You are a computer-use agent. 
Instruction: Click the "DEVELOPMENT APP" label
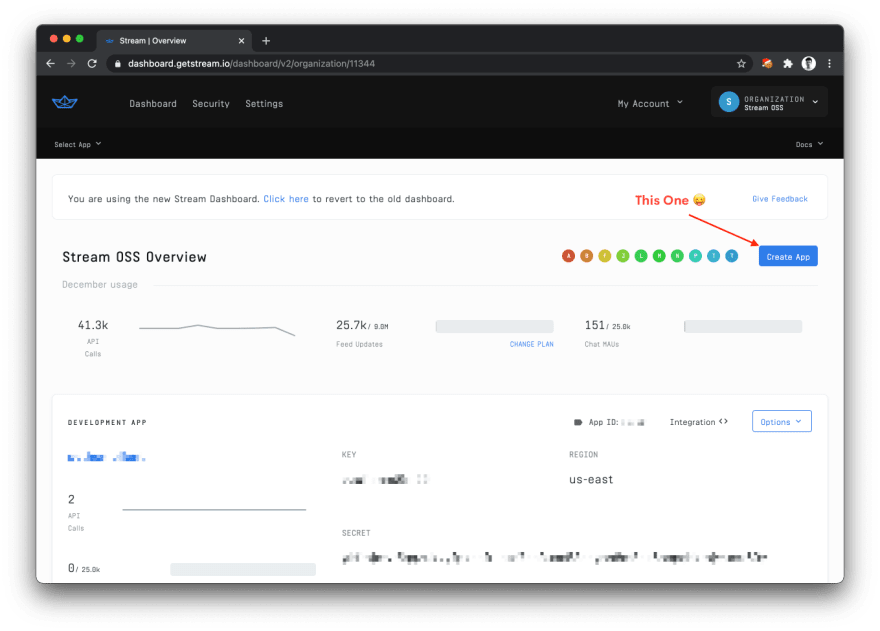[x=107, y=422]
